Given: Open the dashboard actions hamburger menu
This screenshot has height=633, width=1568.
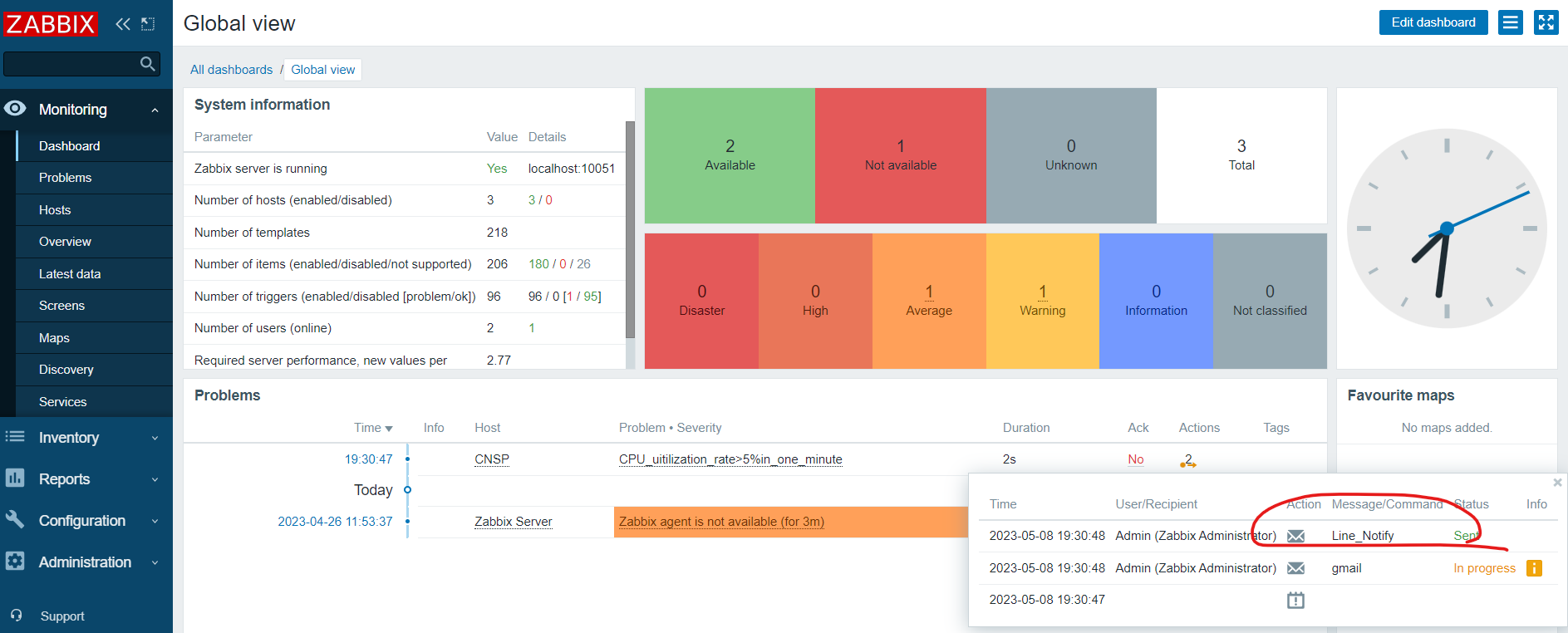Looking at the screenshot, I should [x=1511, y=22].
